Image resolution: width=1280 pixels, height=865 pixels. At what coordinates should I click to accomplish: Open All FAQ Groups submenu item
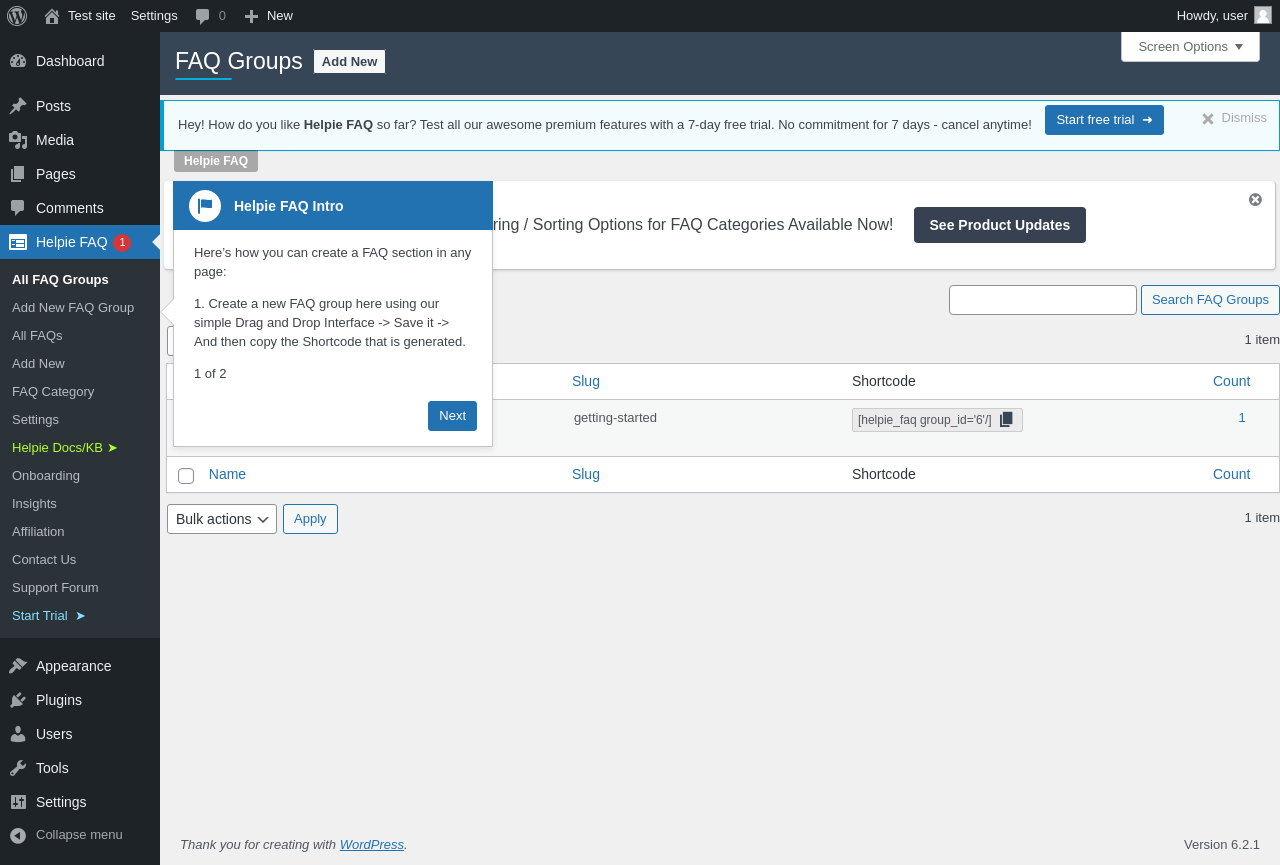tap(60, 279)
